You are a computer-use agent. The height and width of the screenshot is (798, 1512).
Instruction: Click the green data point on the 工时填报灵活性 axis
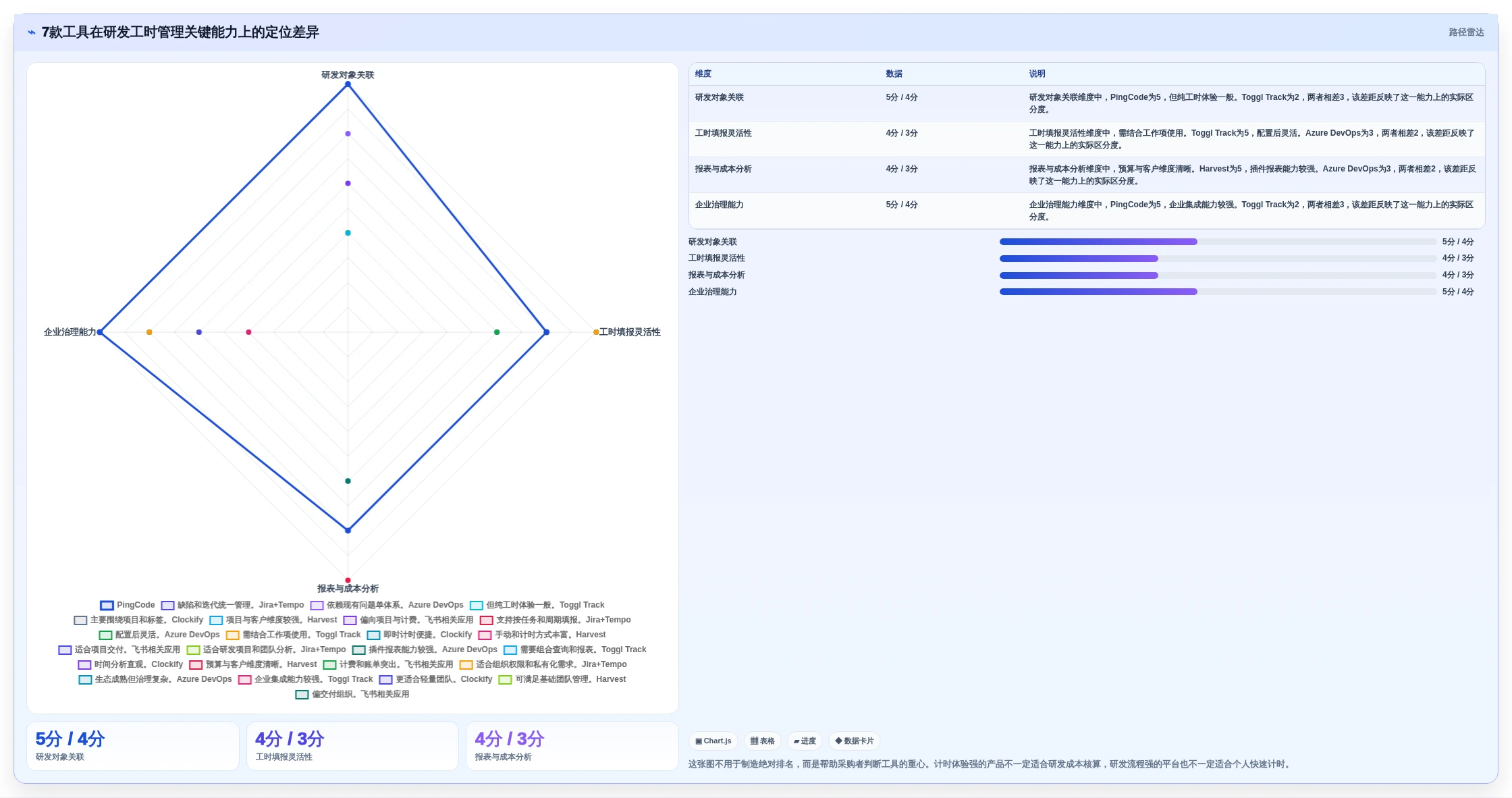pos(497,332)
